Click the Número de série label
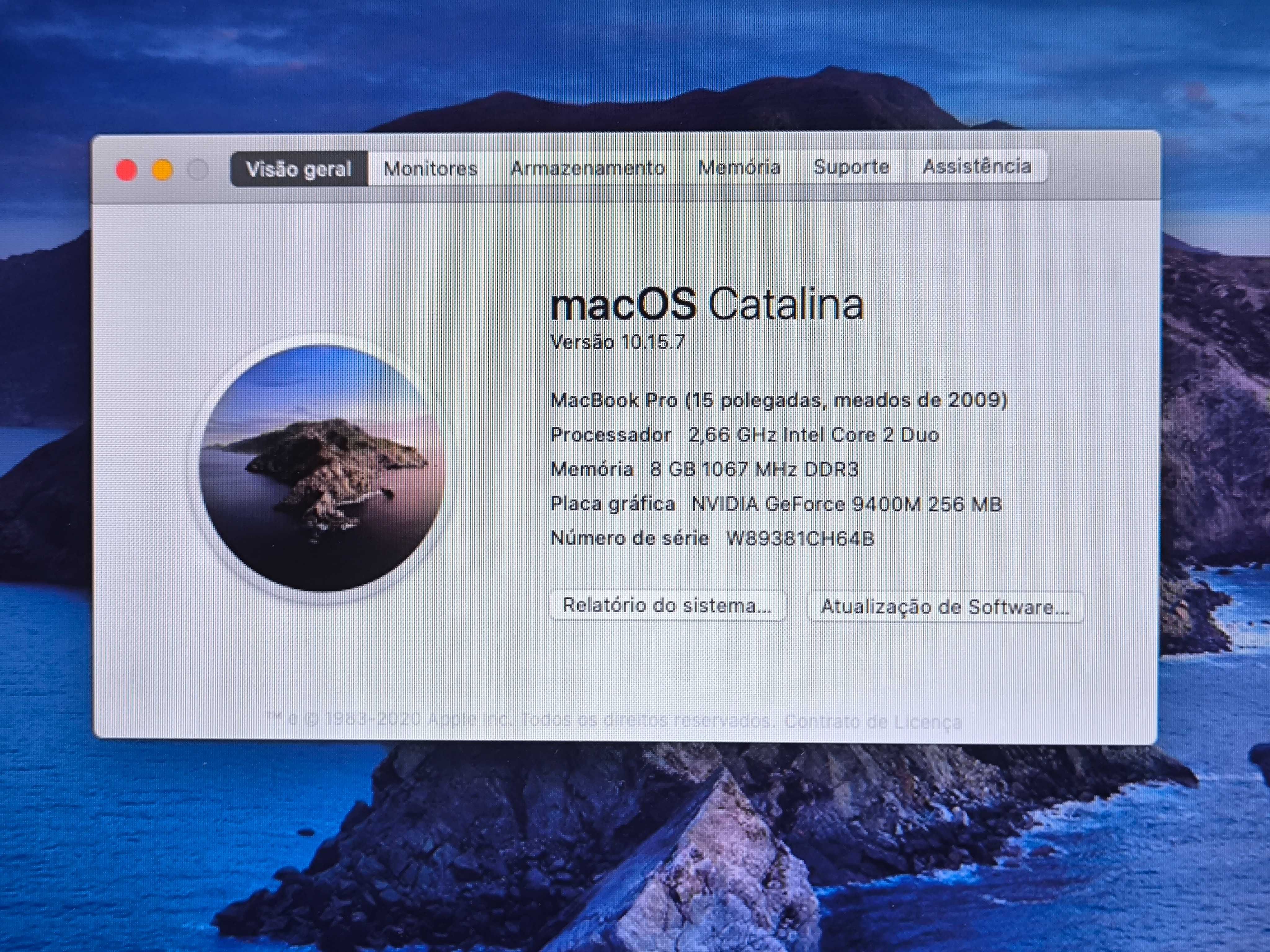Image resolution: width=1270 pixels, height=952 pixels. [x=629, y=538]
